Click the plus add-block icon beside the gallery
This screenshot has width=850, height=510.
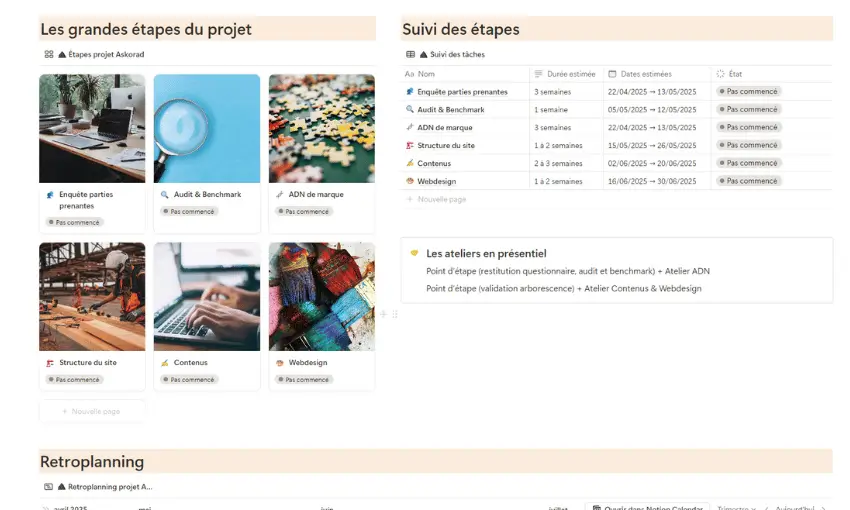coord(383,314)
